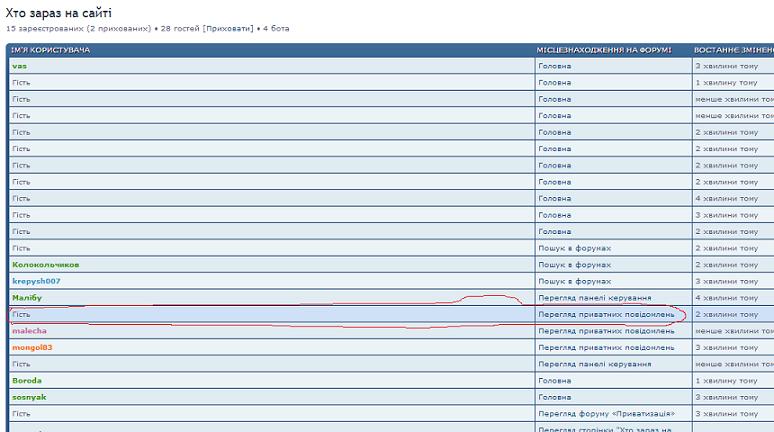Viewport: 774px width, 432px height.
Task: View mongol83's profile
Action: [x=32, y=347]
